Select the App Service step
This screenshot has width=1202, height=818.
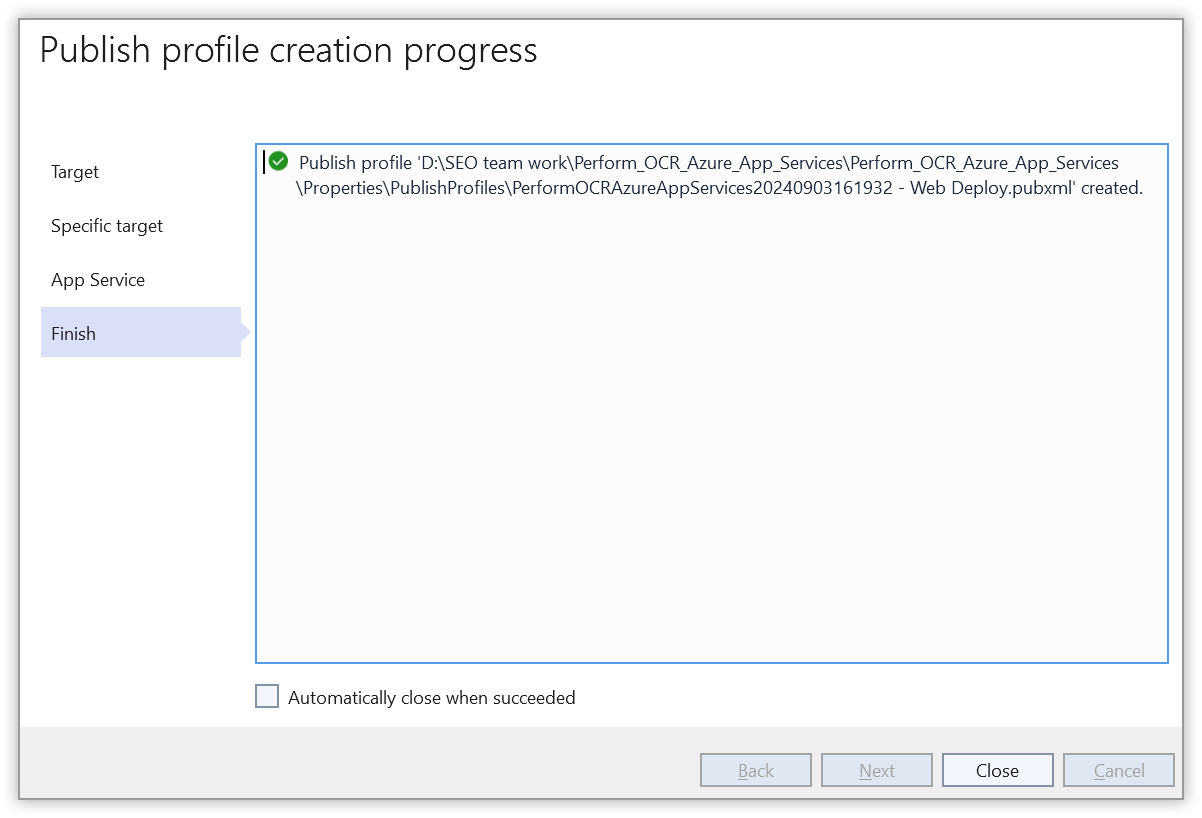(x=98, y=280)
